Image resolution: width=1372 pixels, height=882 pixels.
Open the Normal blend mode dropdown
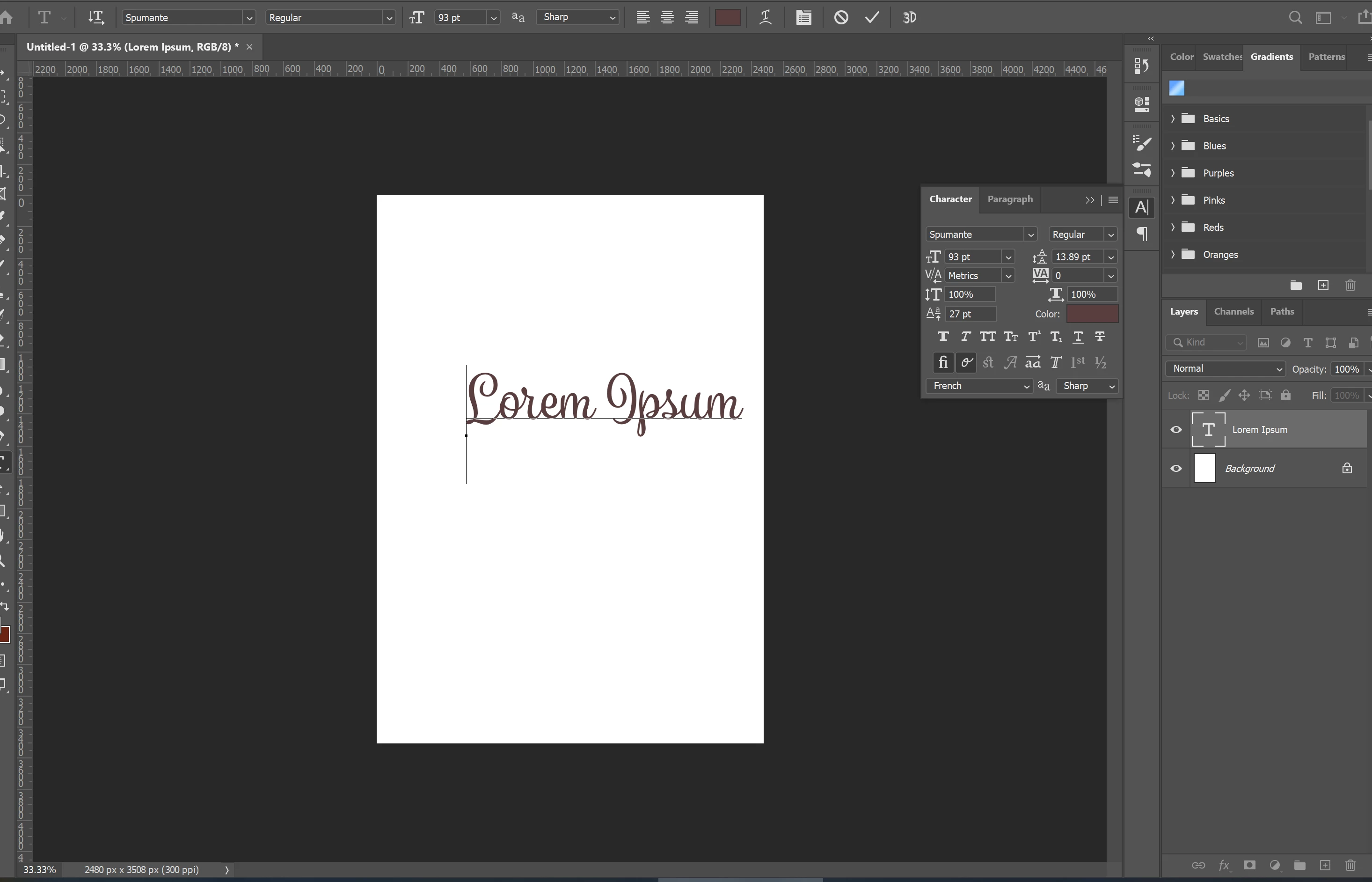[1226, 369]
